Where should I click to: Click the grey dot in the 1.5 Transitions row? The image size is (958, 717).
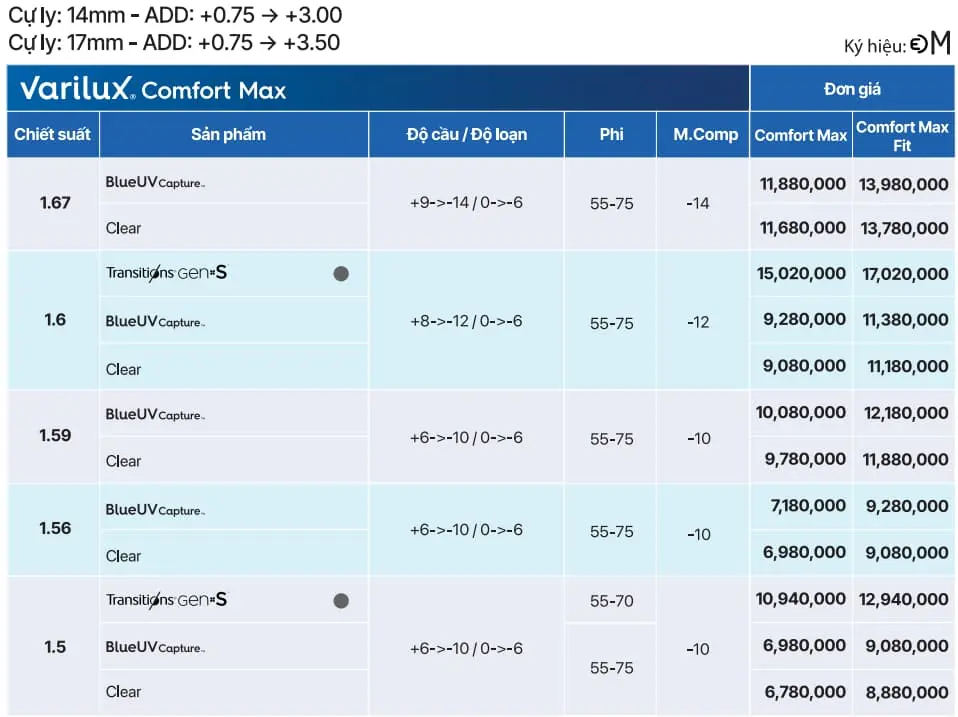[341, 601]
